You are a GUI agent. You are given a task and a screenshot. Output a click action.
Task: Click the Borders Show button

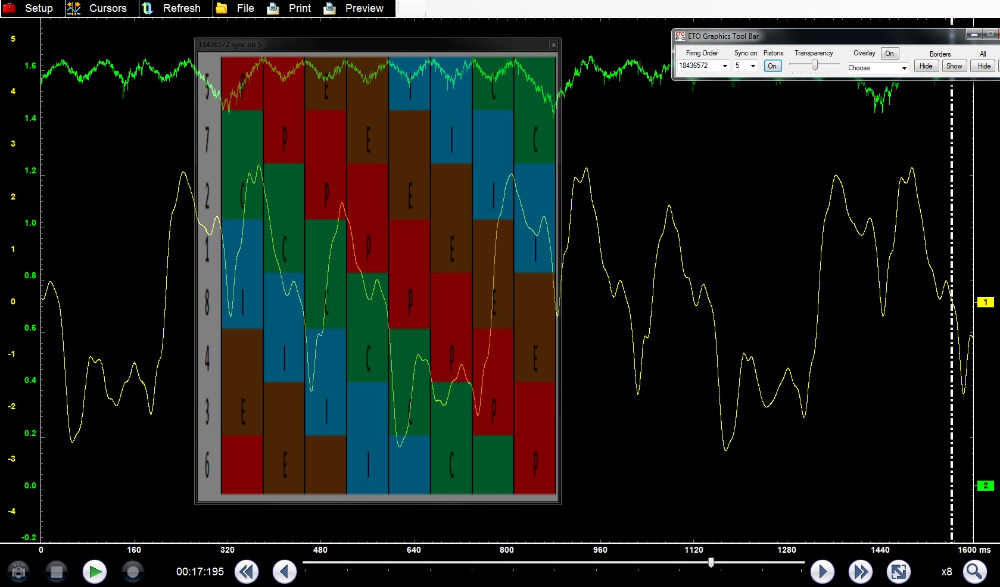(954, 66)
